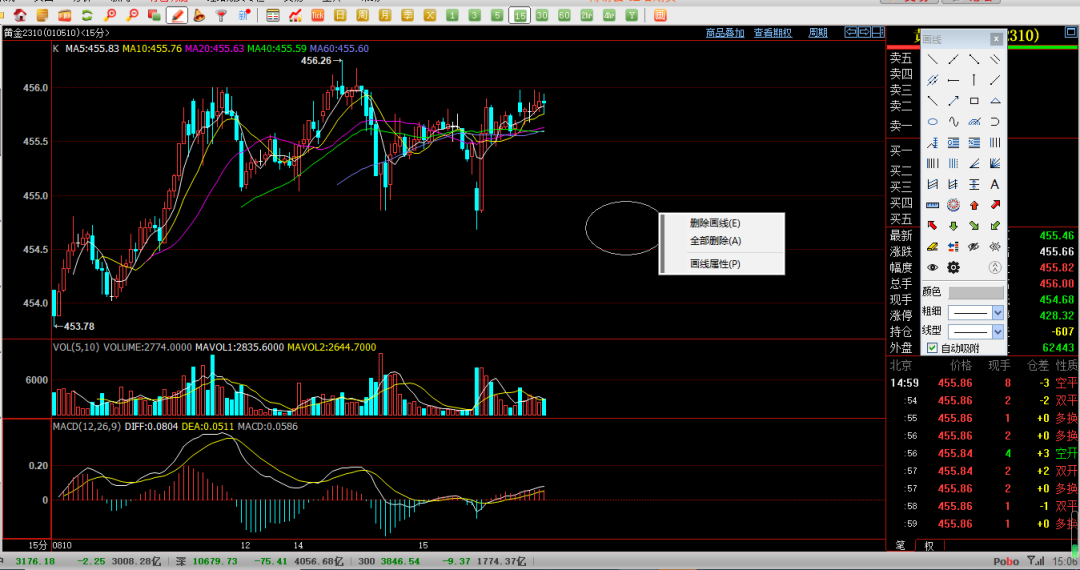The image size is (1080, 570).
Task: Click the 周期 link above chart
Action: click(818, 32)
